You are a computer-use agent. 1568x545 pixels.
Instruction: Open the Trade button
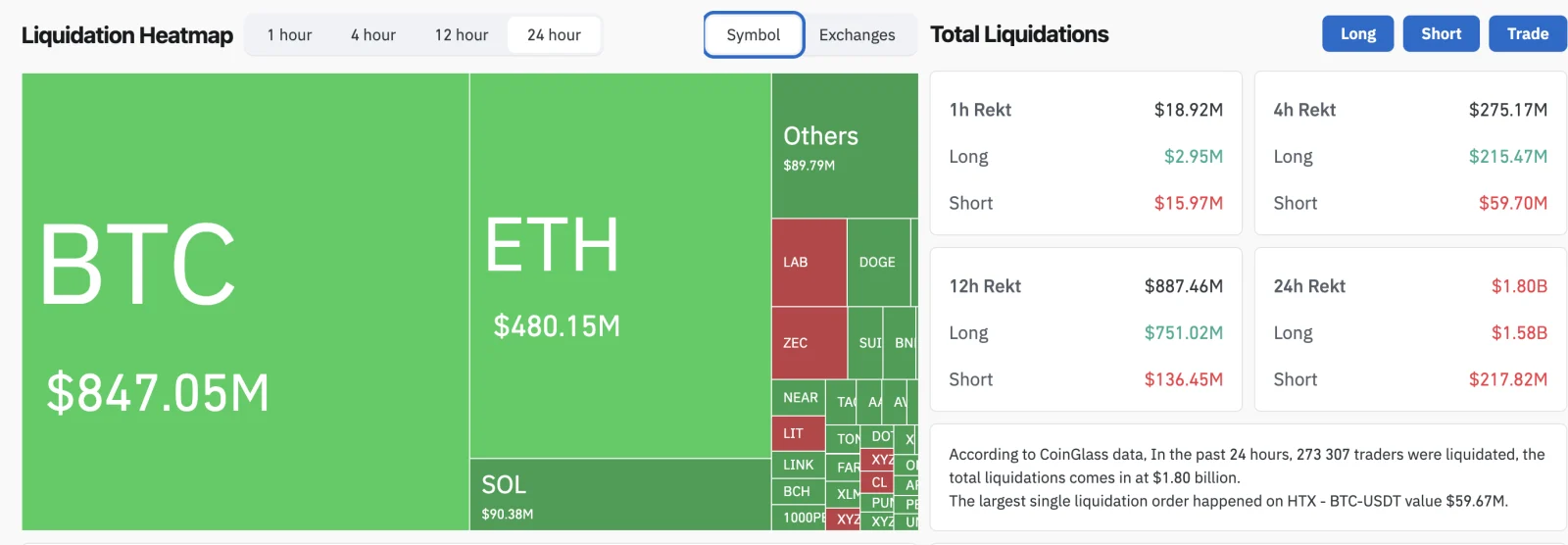[1528, 33]
